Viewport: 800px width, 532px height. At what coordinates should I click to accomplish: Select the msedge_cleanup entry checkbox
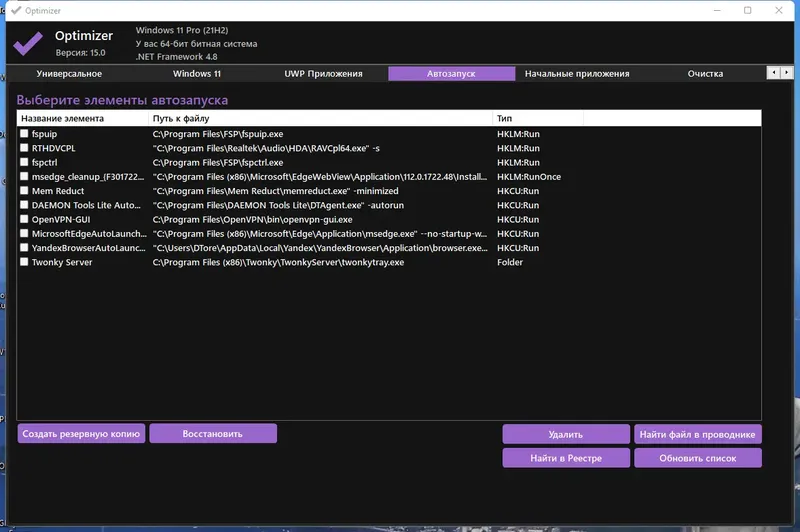[24, 176]
